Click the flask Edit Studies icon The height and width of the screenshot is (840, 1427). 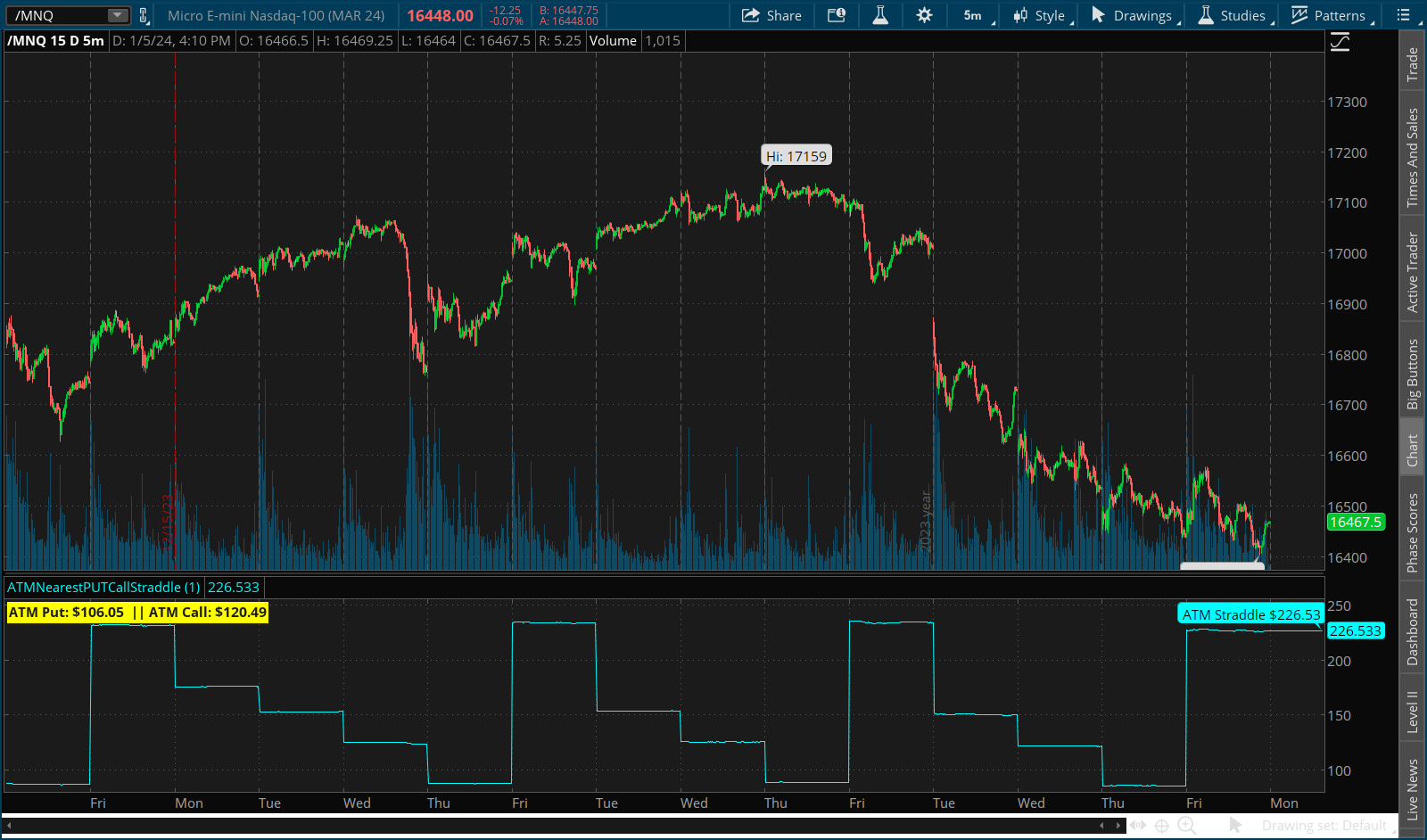point(880,15)
